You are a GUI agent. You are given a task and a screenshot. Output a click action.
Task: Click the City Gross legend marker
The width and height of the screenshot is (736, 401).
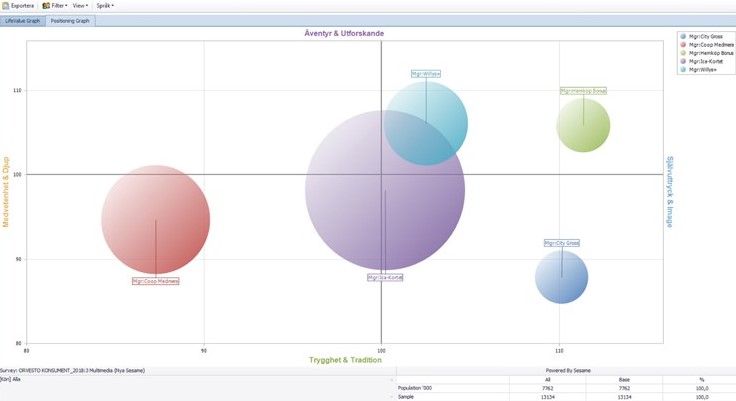(684, 37)
